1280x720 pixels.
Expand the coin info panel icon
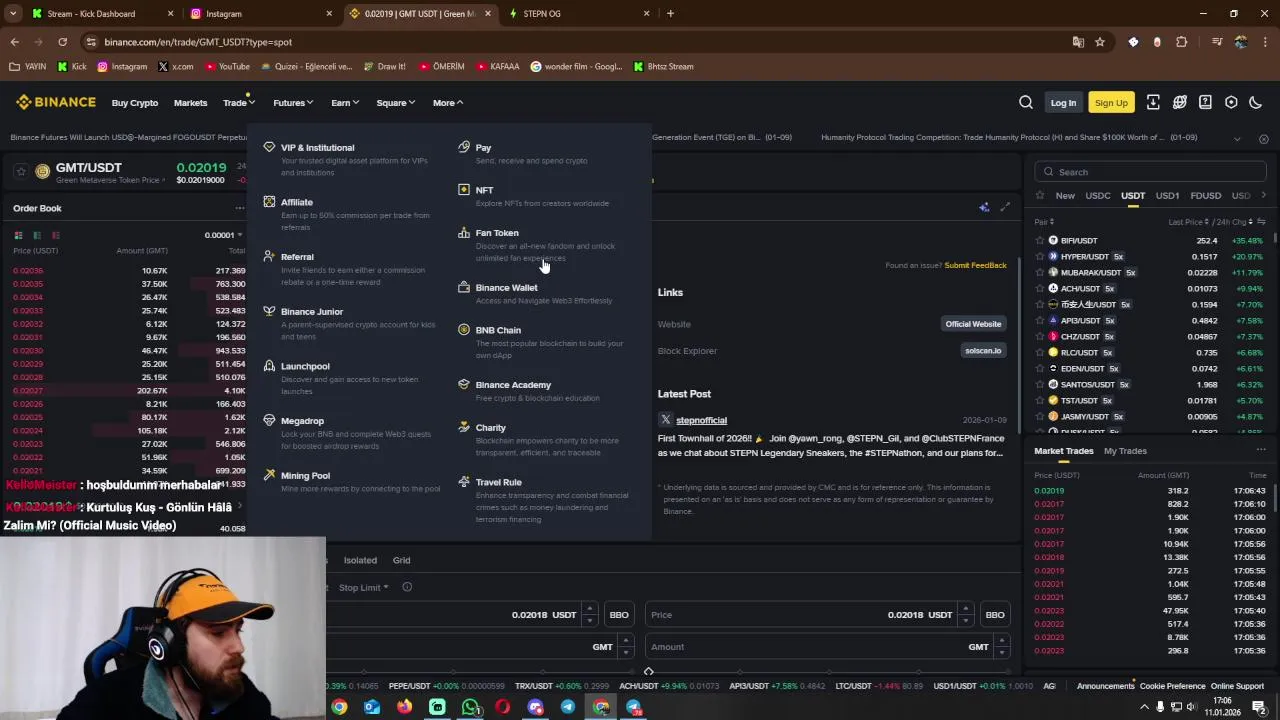[x=1005, y=207]
